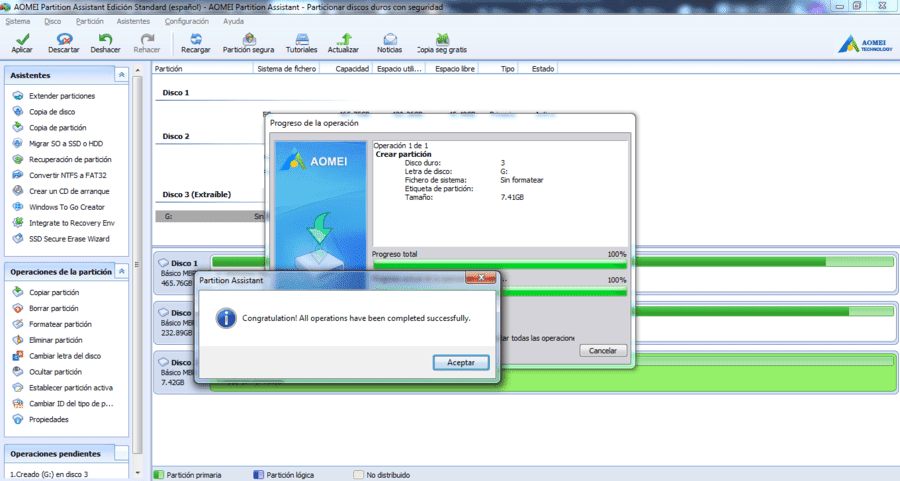Click the Copia de partición icon
This screenshot has width=900, height=481.
pyautogui.click(x=18, y=127)
